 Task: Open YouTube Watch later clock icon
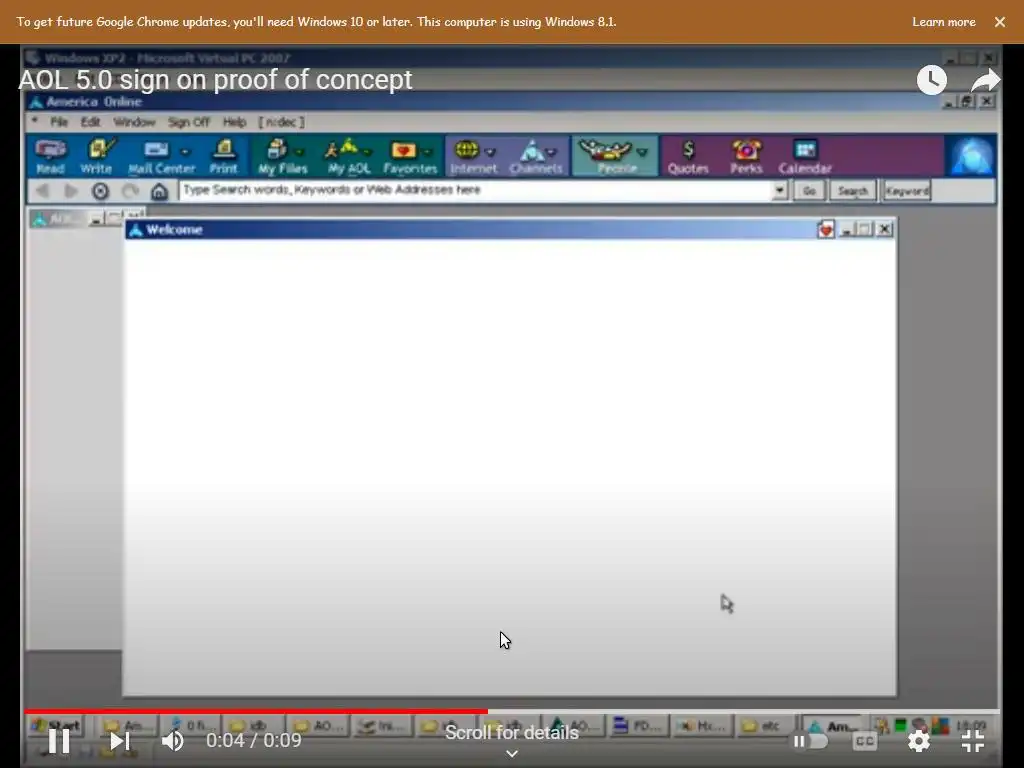tap(932, 80)
